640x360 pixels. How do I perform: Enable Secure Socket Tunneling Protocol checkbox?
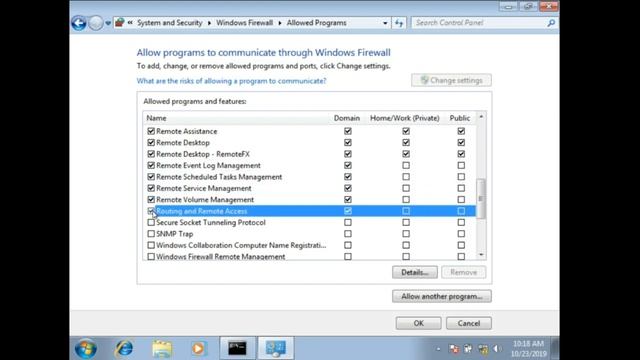click(x=151, y=222)
